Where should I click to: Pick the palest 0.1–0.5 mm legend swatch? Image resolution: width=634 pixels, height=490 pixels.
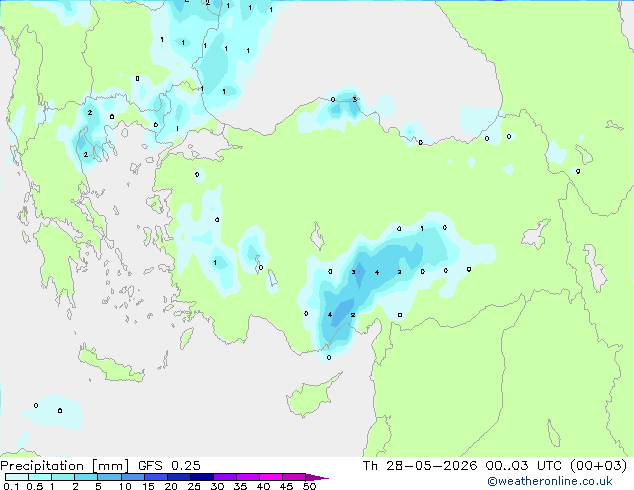tap(17, 477)
